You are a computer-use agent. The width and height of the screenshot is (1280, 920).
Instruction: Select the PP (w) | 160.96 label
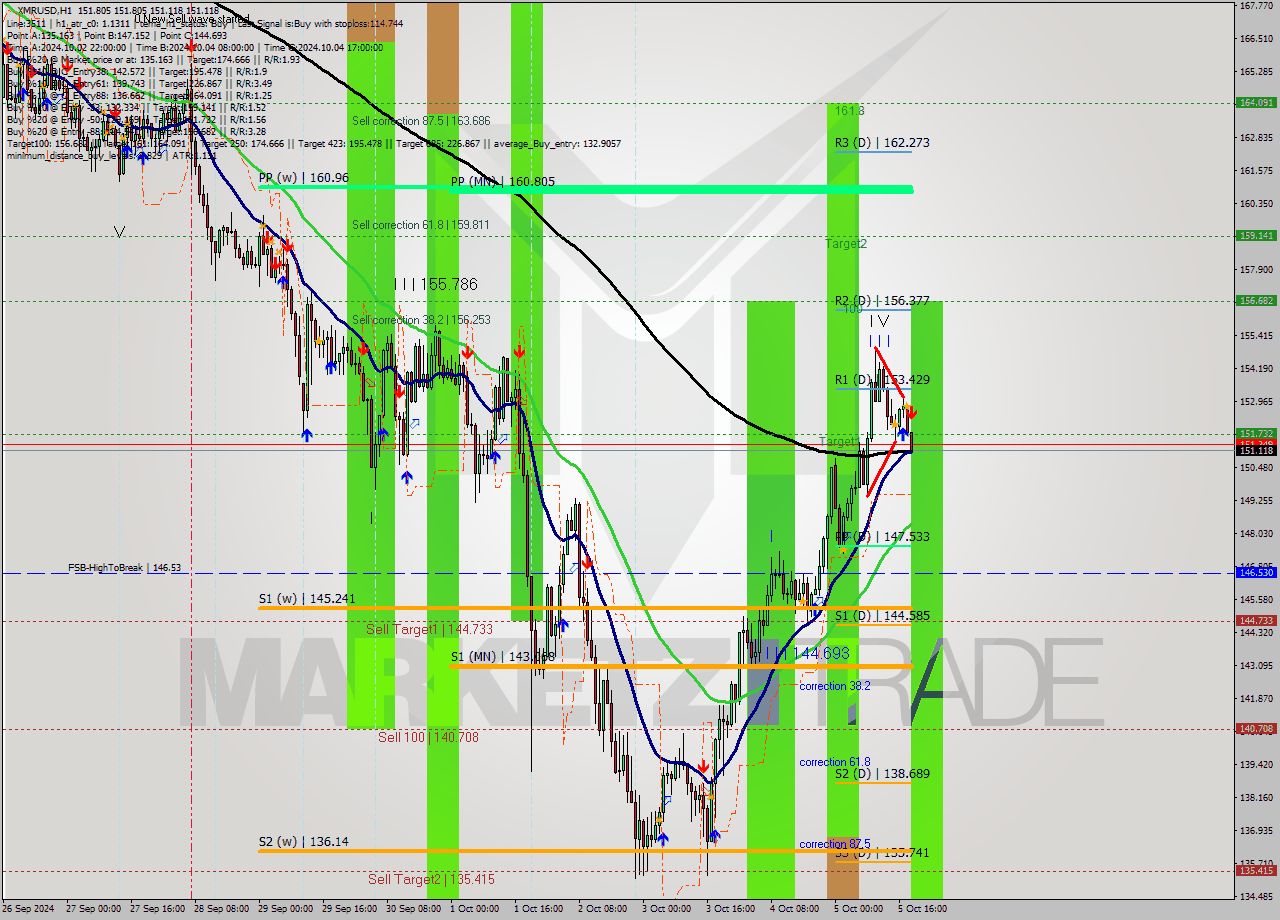(x=304, y=177)
